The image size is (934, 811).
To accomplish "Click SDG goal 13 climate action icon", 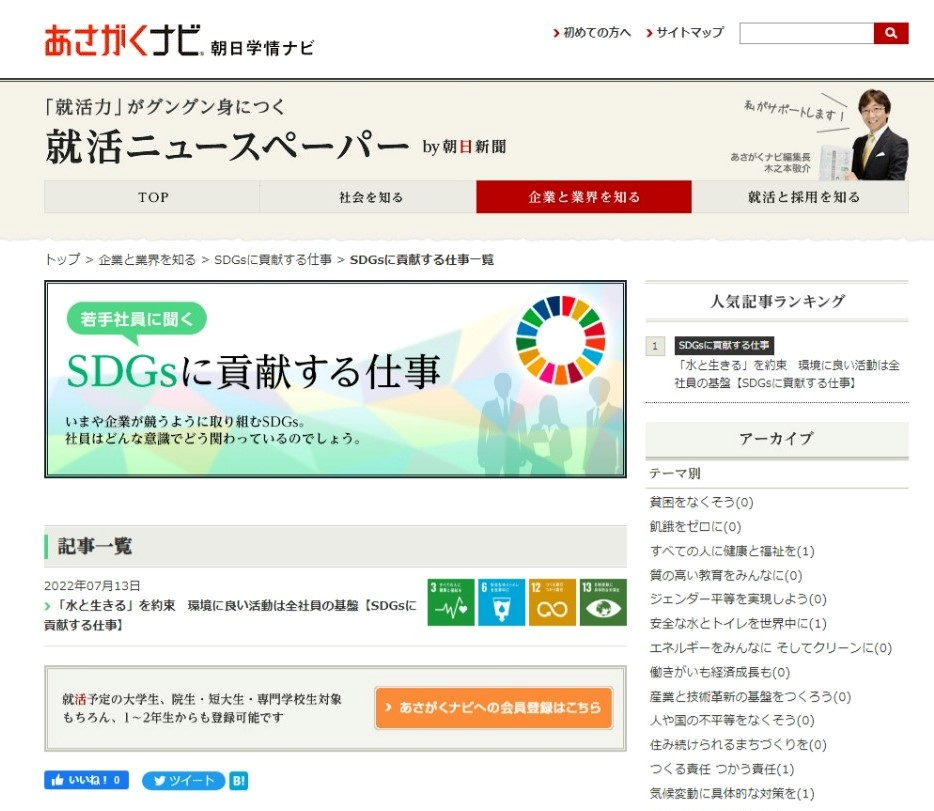I will (x=603, y=602).
